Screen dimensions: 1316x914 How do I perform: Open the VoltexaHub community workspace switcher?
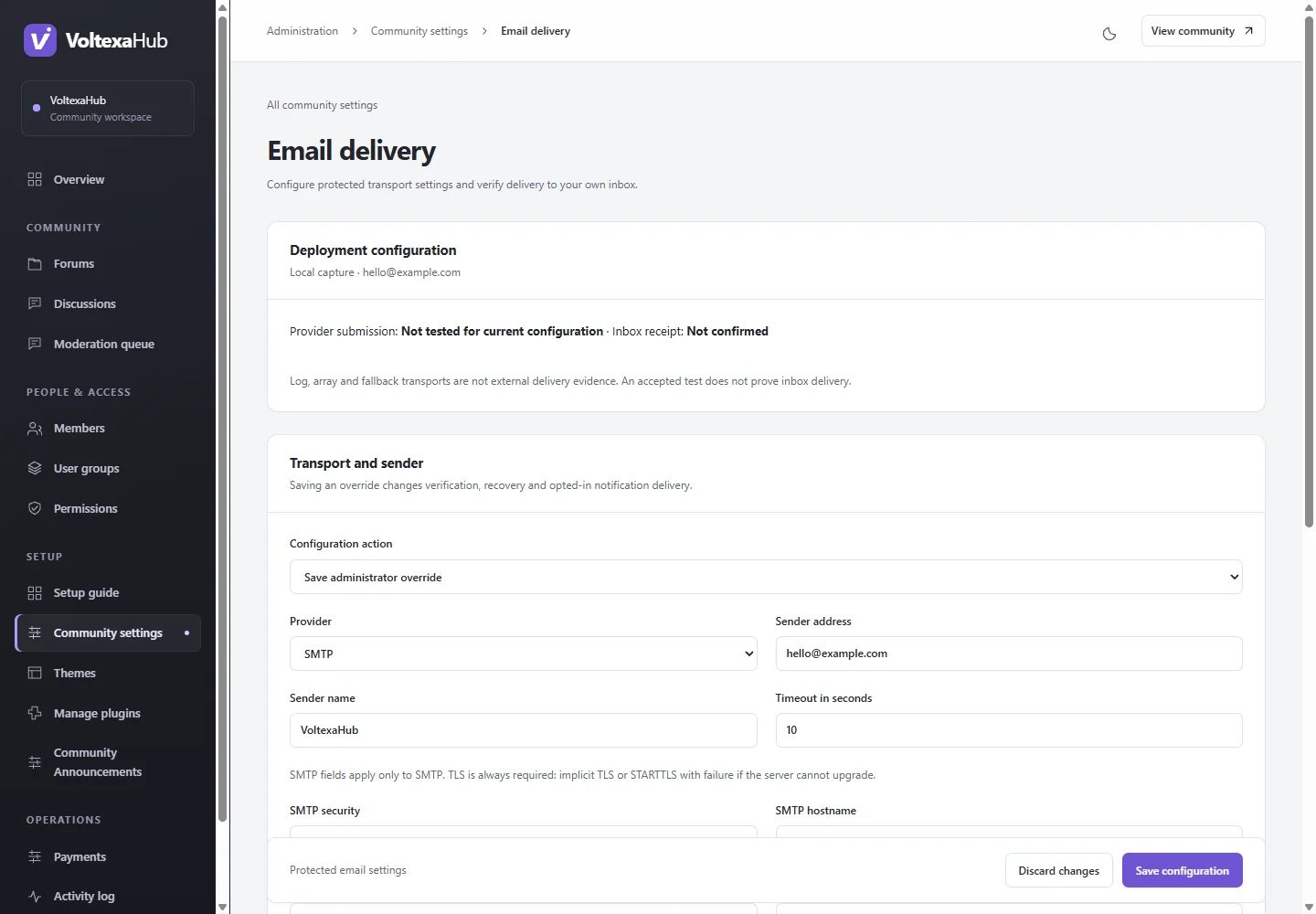(x=108, y=108)
